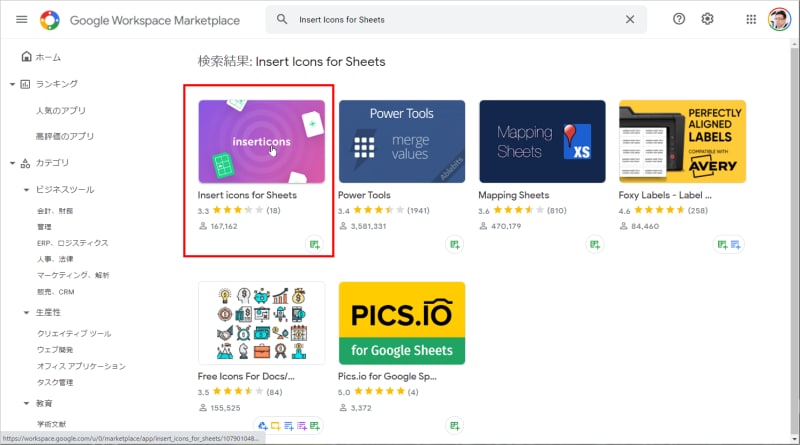Click Sheets compatibility icon on Mapping Sheets card

pos(595,244)
